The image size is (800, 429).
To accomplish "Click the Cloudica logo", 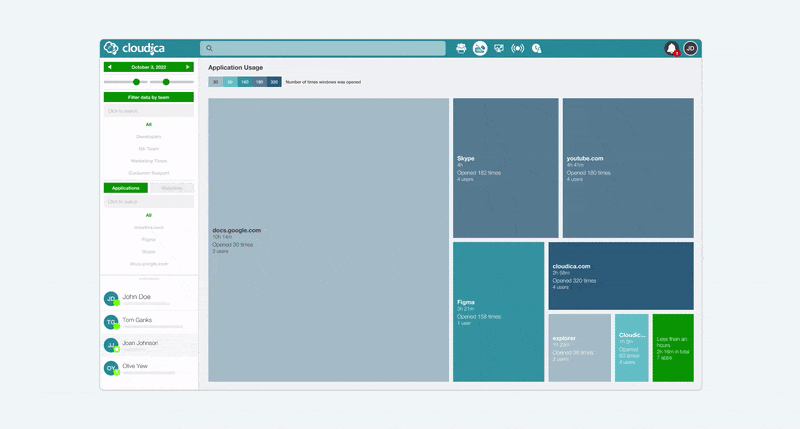I will 134,48.
